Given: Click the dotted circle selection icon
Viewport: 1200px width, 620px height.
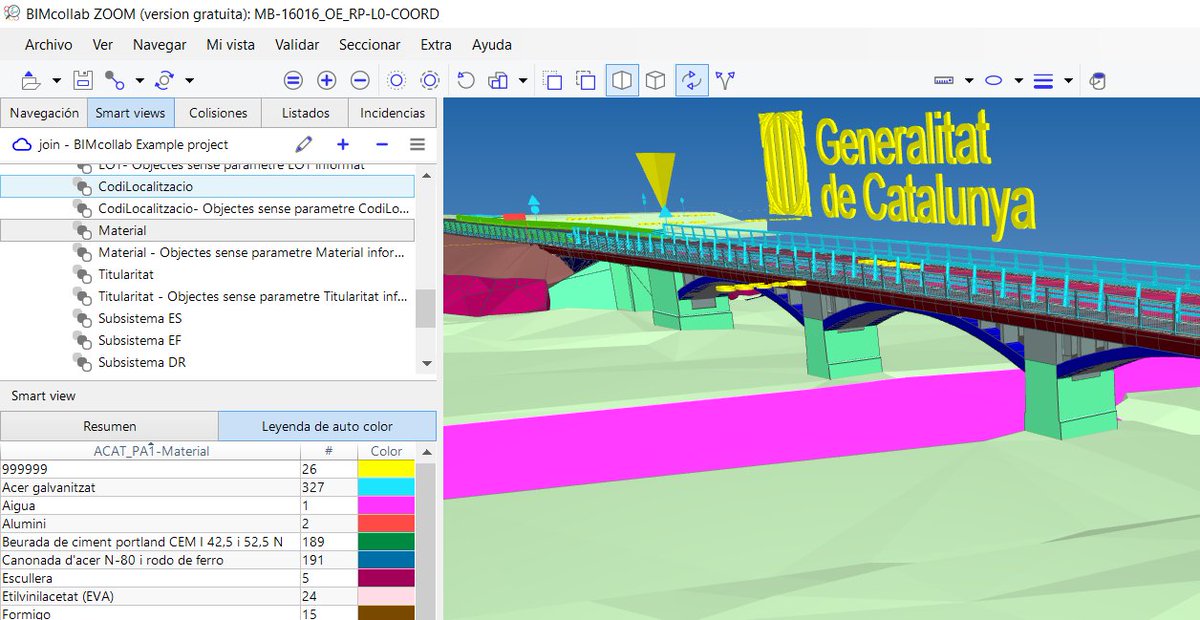Looking at the screenshot, I should tap(397, 80).
